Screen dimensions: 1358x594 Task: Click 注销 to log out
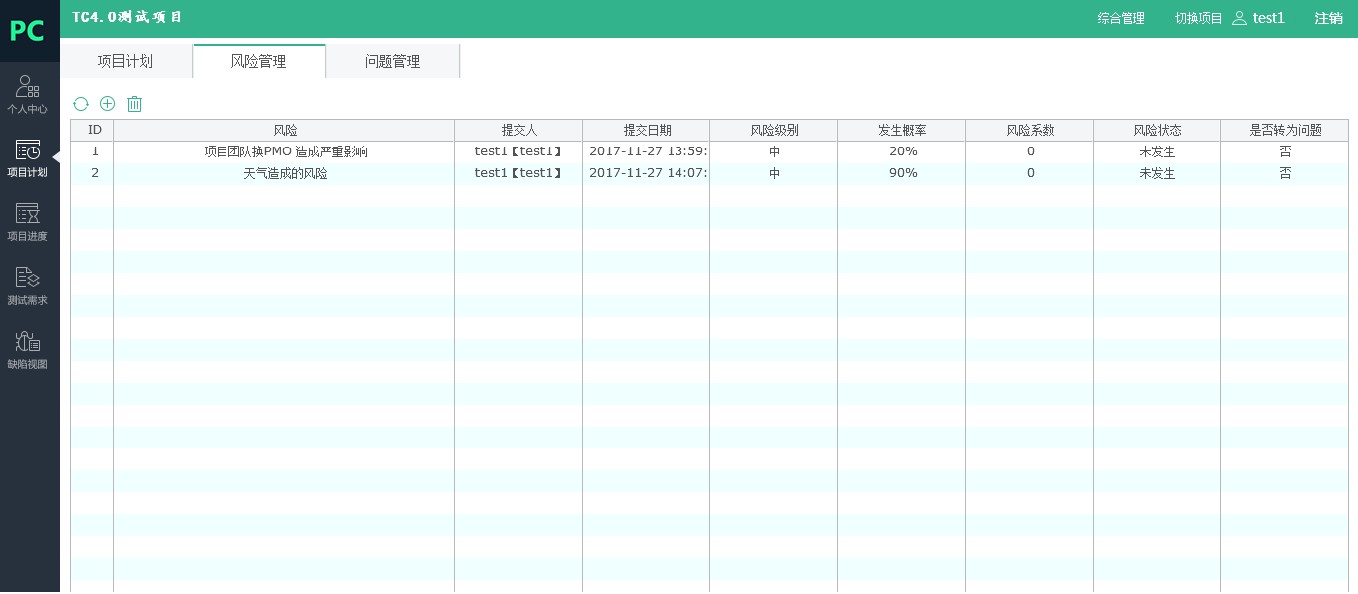click(1328, 18)
